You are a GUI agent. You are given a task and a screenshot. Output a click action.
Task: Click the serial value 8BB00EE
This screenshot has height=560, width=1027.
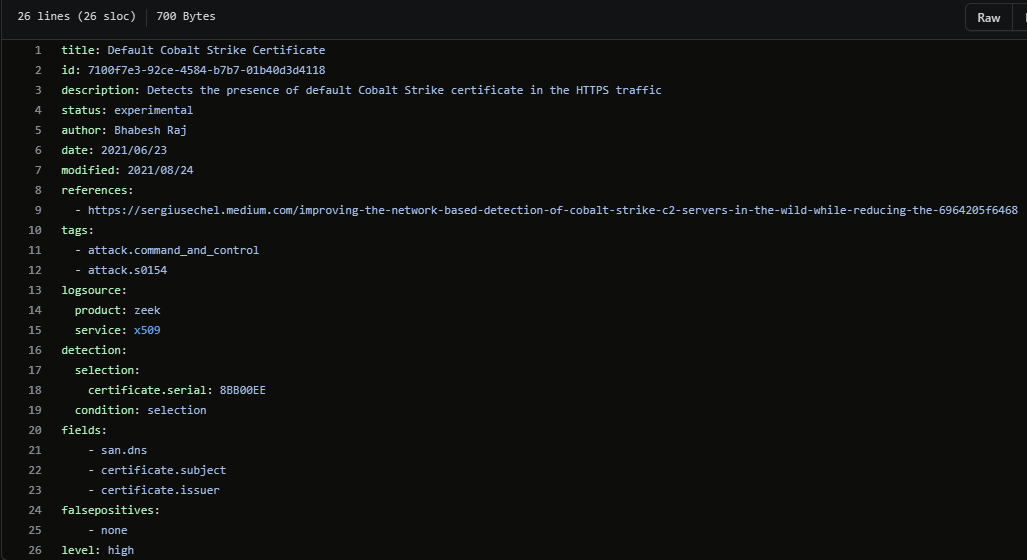click(x=242, y=390)
